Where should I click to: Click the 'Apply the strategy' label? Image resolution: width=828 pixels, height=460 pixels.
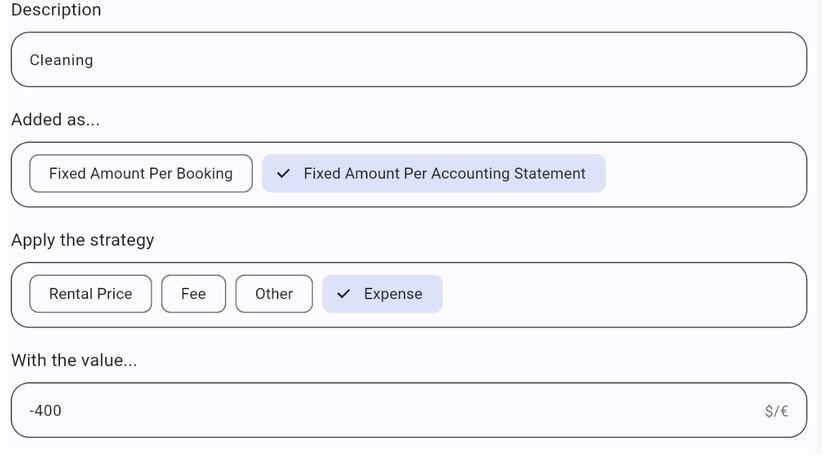pyautogui.click(x=83, y=240)
